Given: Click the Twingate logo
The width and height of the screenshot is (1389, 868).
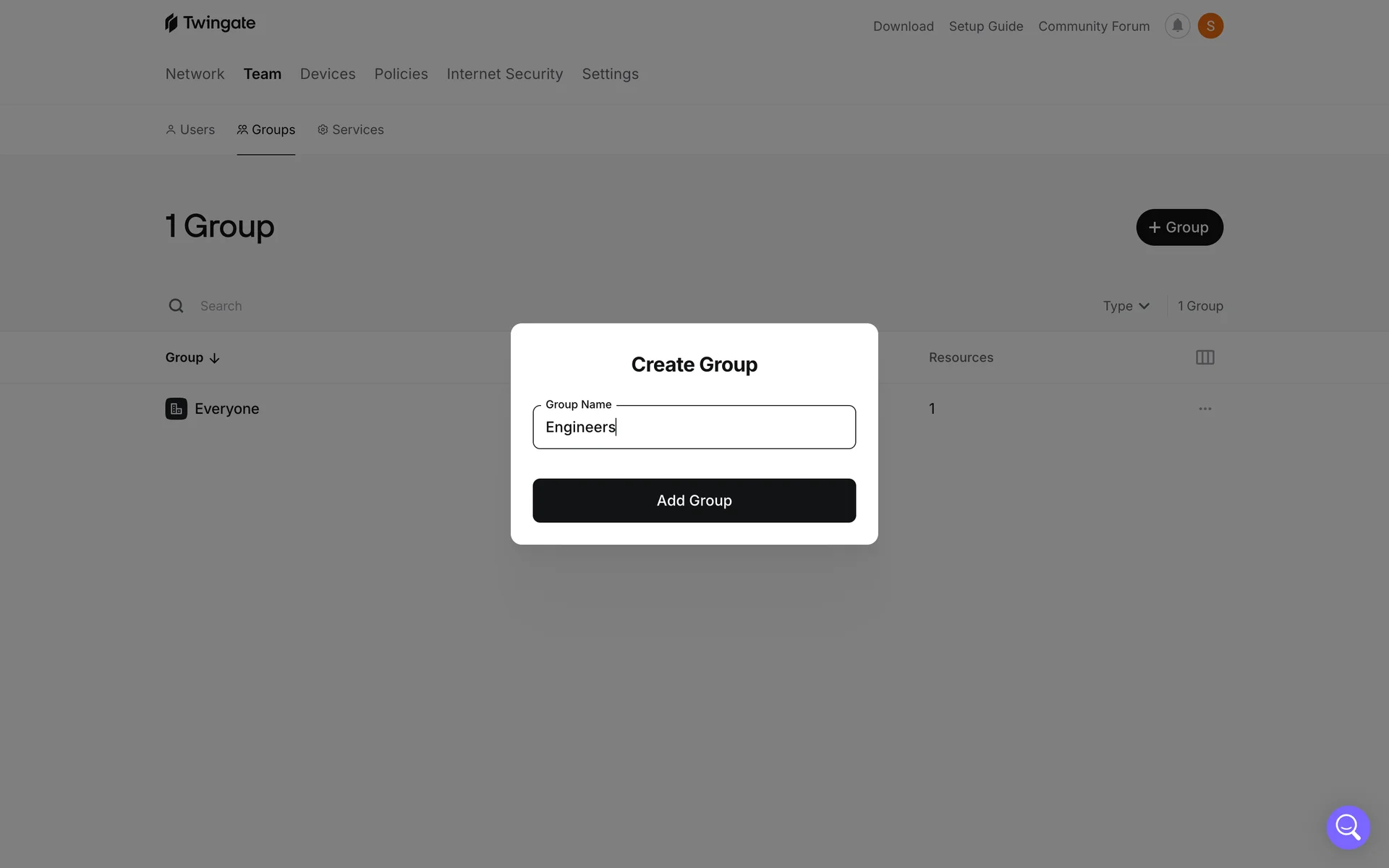Looking at the screenshot, I should tap(210, 23).
